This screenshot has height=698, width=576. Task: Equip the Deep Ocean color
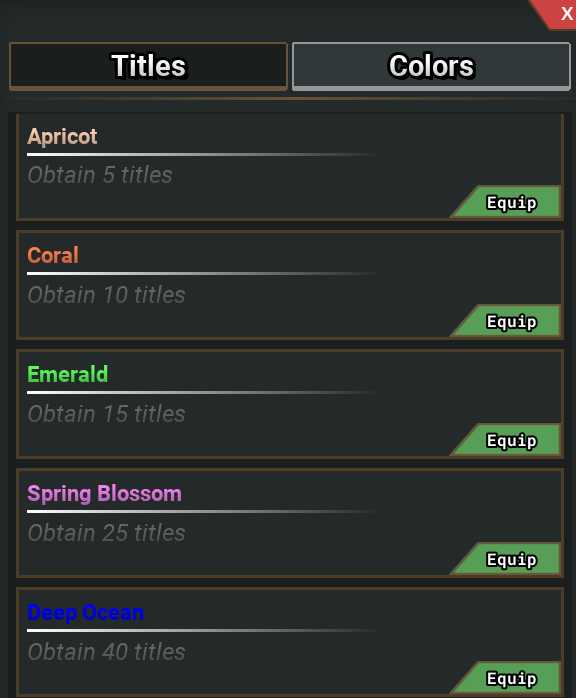(x=506, y=678)
